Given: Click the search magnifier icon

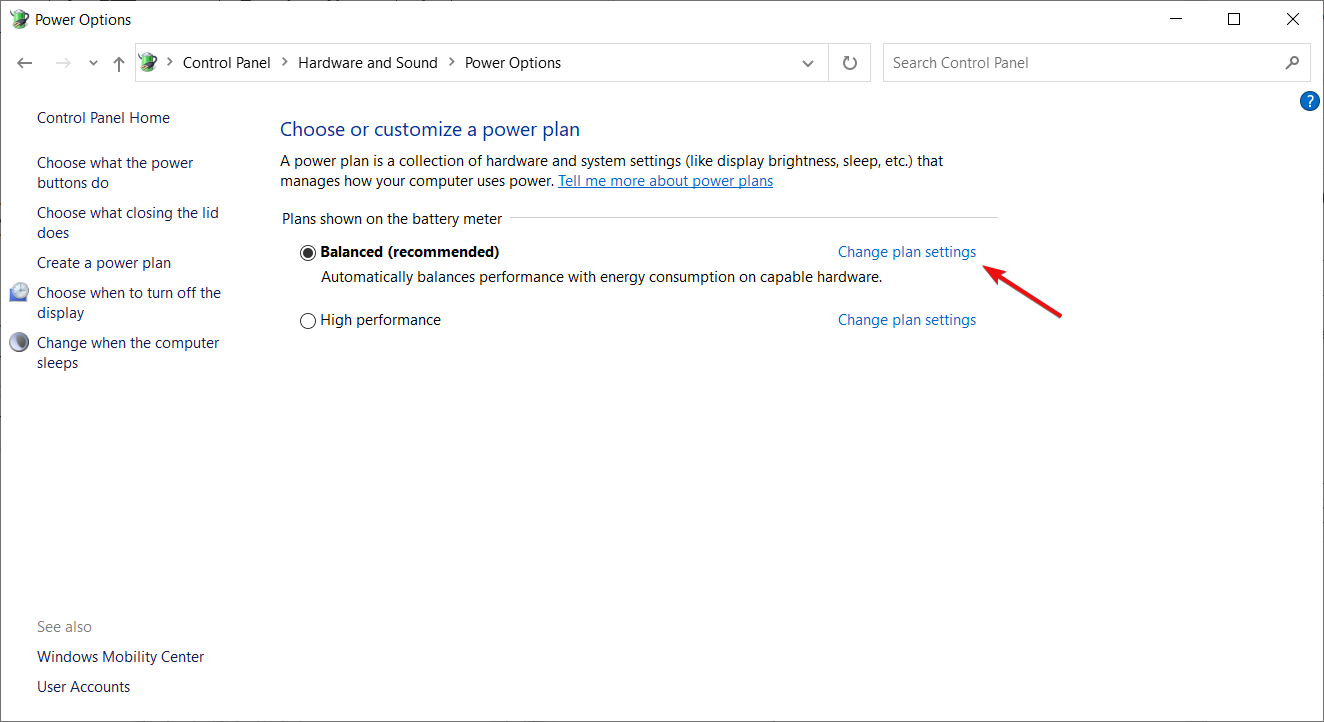Looking at the screenshot, I should 1292,63.
